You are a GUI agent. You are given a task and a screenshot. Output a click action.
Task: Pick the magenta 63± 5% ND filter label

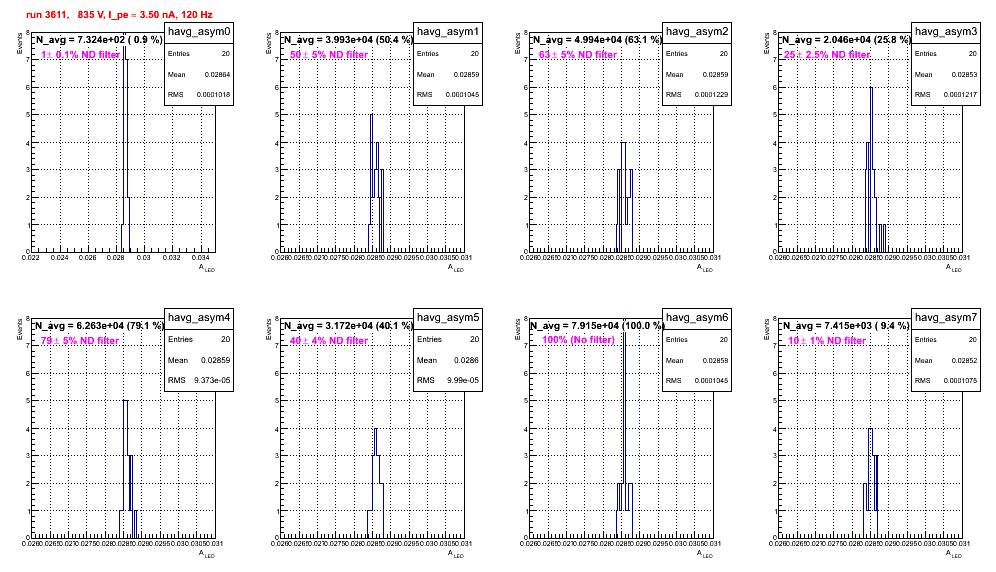pyautogui.click(x=578, y=55)
